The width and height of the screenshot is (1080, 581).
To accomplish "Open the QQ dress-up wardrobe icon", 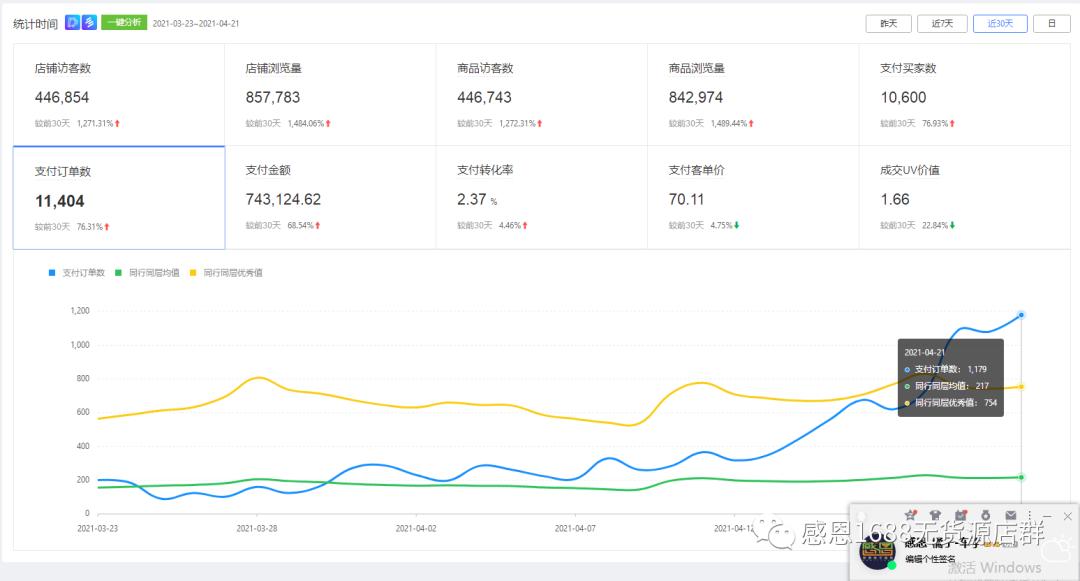I will pos(934,515).
